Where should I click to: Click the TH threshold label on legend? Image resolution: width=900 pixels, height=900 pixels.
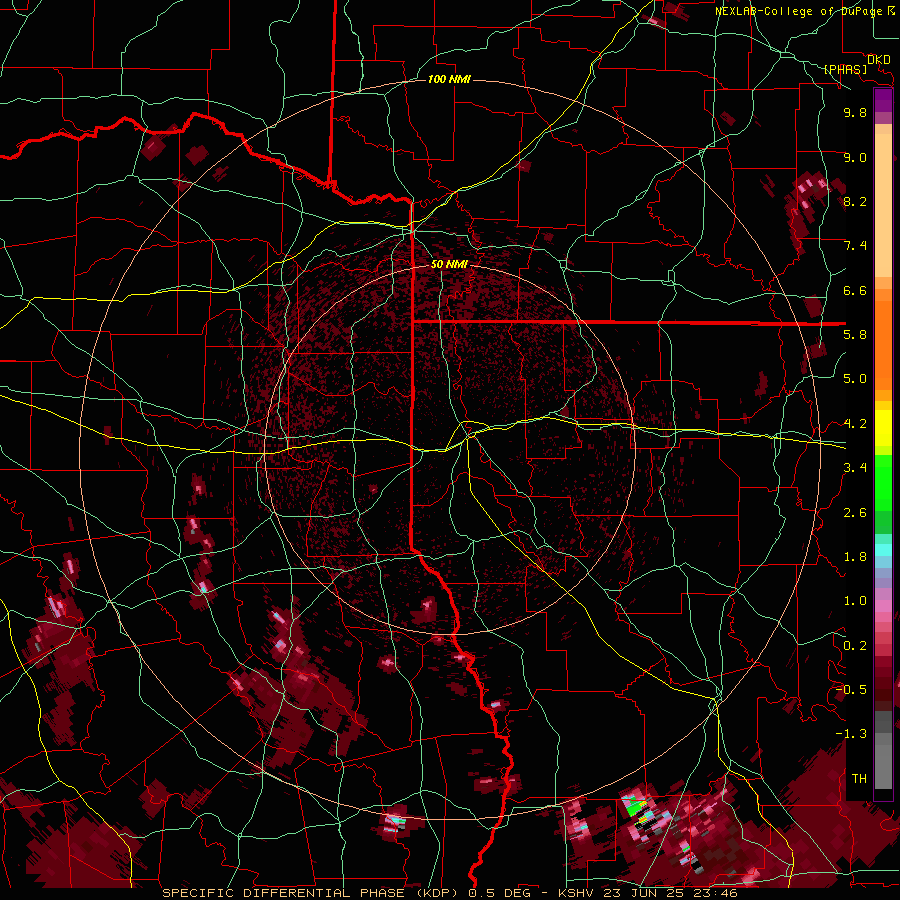pyautogui.click(x=859, y=779)
